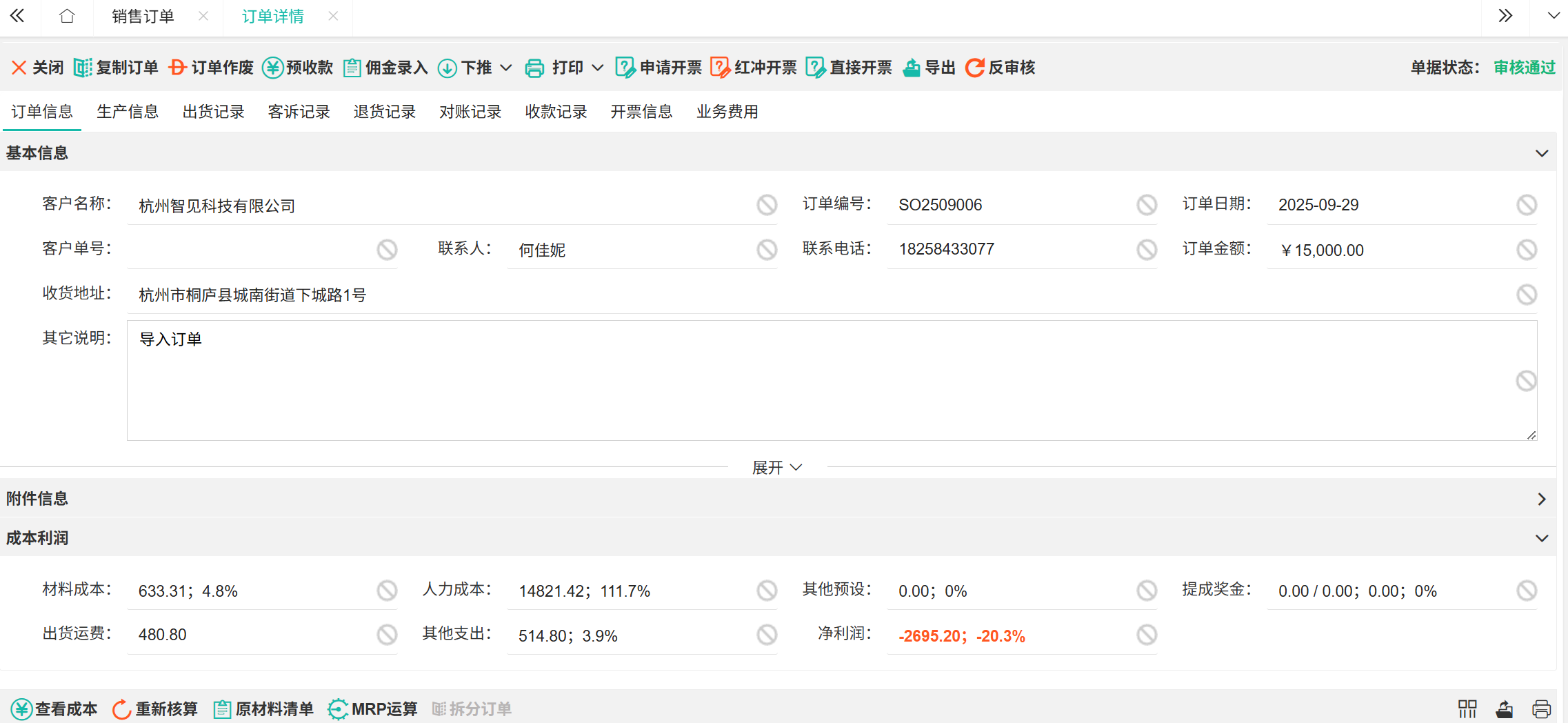1568x723 pixels.
Task: Void the order via 订单作废
Action: coord(211,68)
